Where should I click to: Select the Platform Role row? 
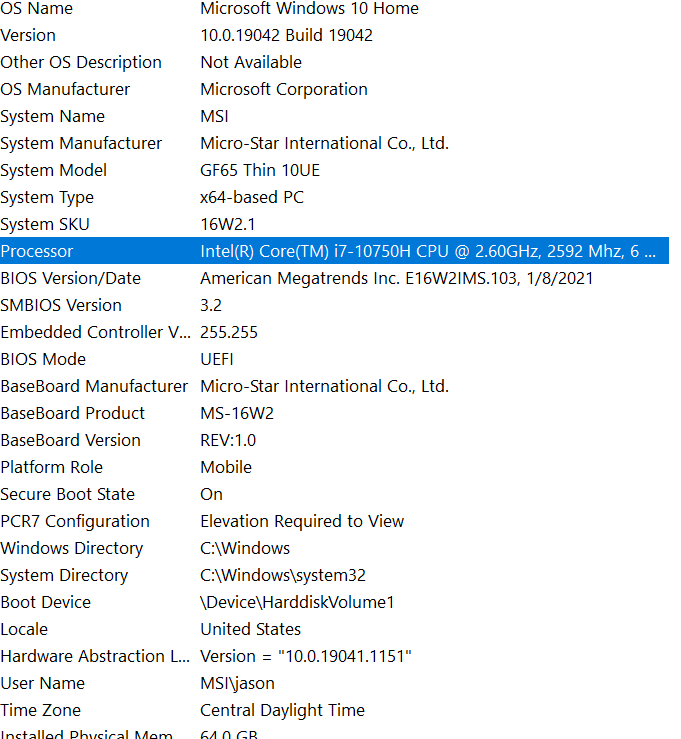tap(51, 468)
